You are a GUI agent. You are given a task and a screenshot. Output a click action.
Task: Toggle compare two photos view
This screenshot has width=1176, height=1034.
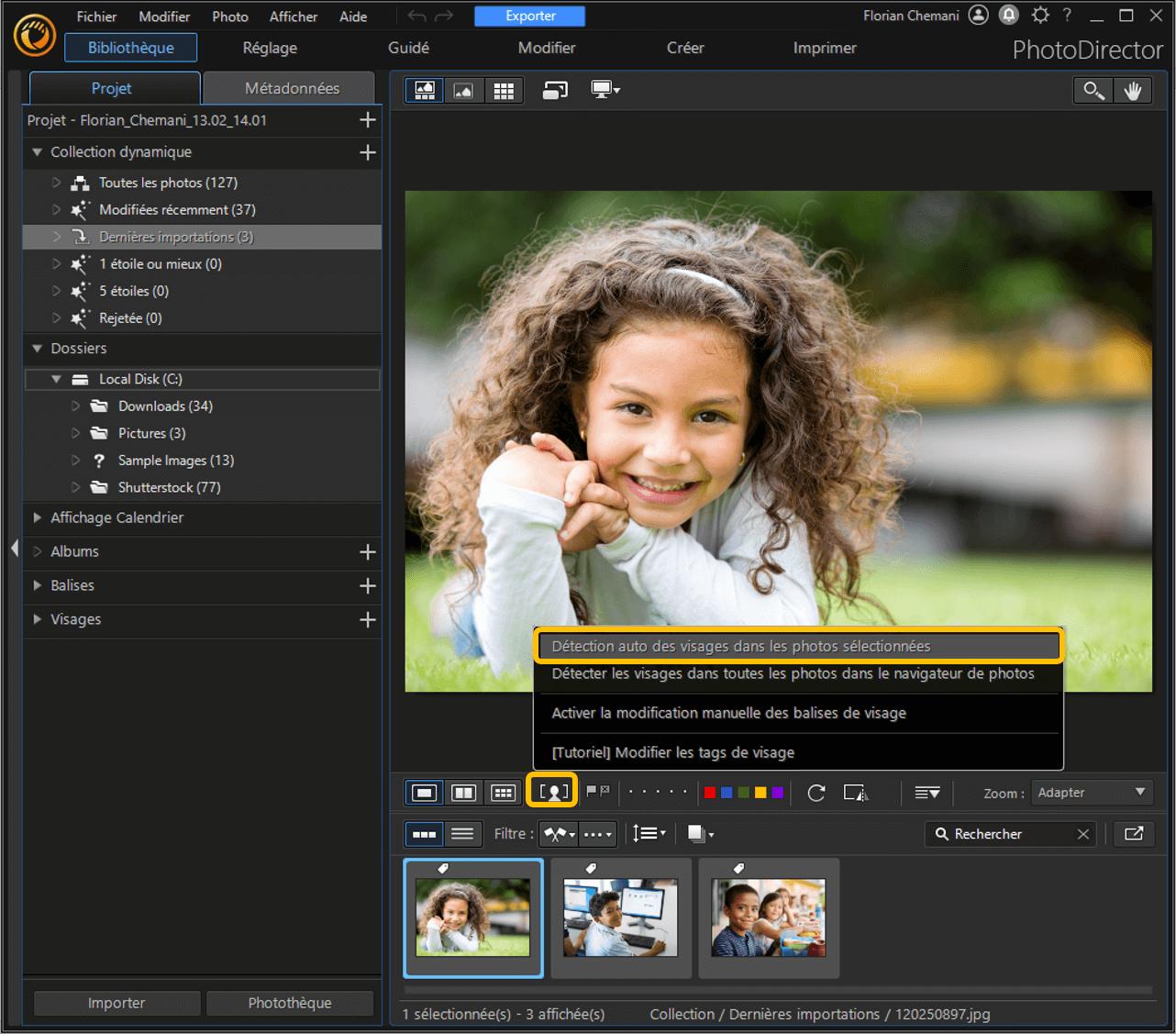464,793
